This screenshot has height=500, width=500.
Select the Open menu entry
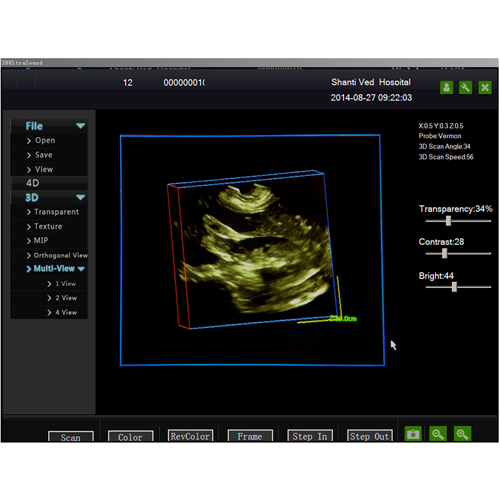(x=49, y=140)
